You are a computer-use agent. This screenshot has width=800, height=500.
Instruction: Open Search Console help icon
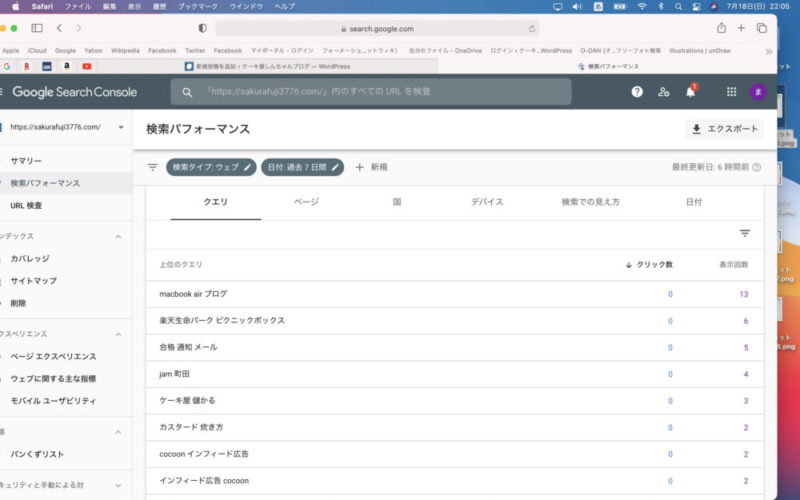[x=637, y=92]
